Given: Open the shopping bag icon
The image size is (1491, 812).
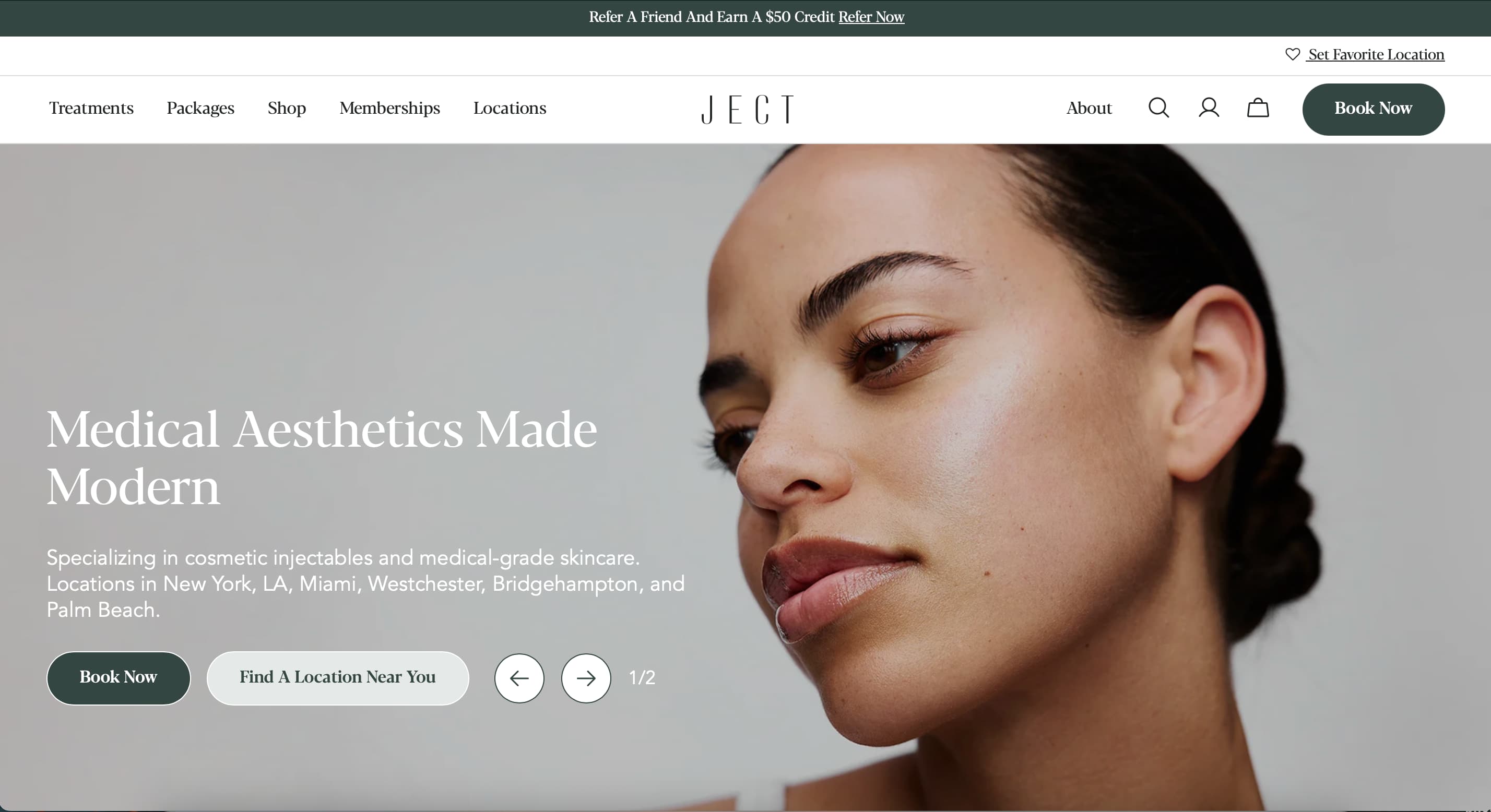Looking at the screenshot, I should 1258,108.
